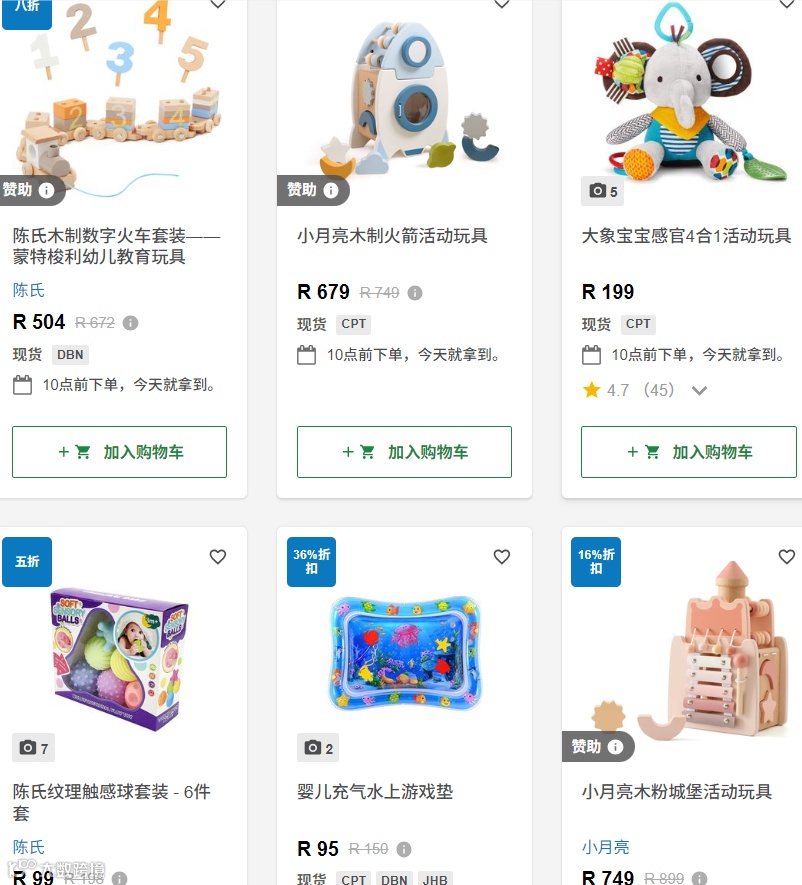The image size is (802, 885).
Task: Expand the 4.7 star rating chevron
Action: point(699,391)
